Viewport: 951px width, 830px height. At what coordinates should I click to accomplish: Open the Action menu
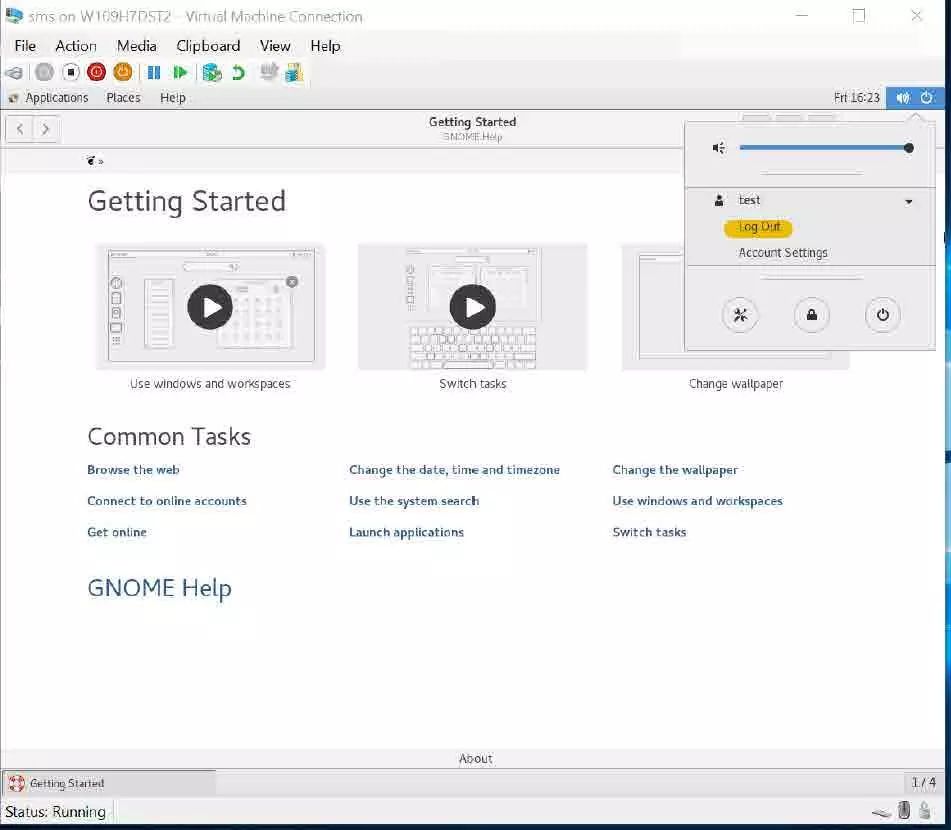(x=76, y=46)
